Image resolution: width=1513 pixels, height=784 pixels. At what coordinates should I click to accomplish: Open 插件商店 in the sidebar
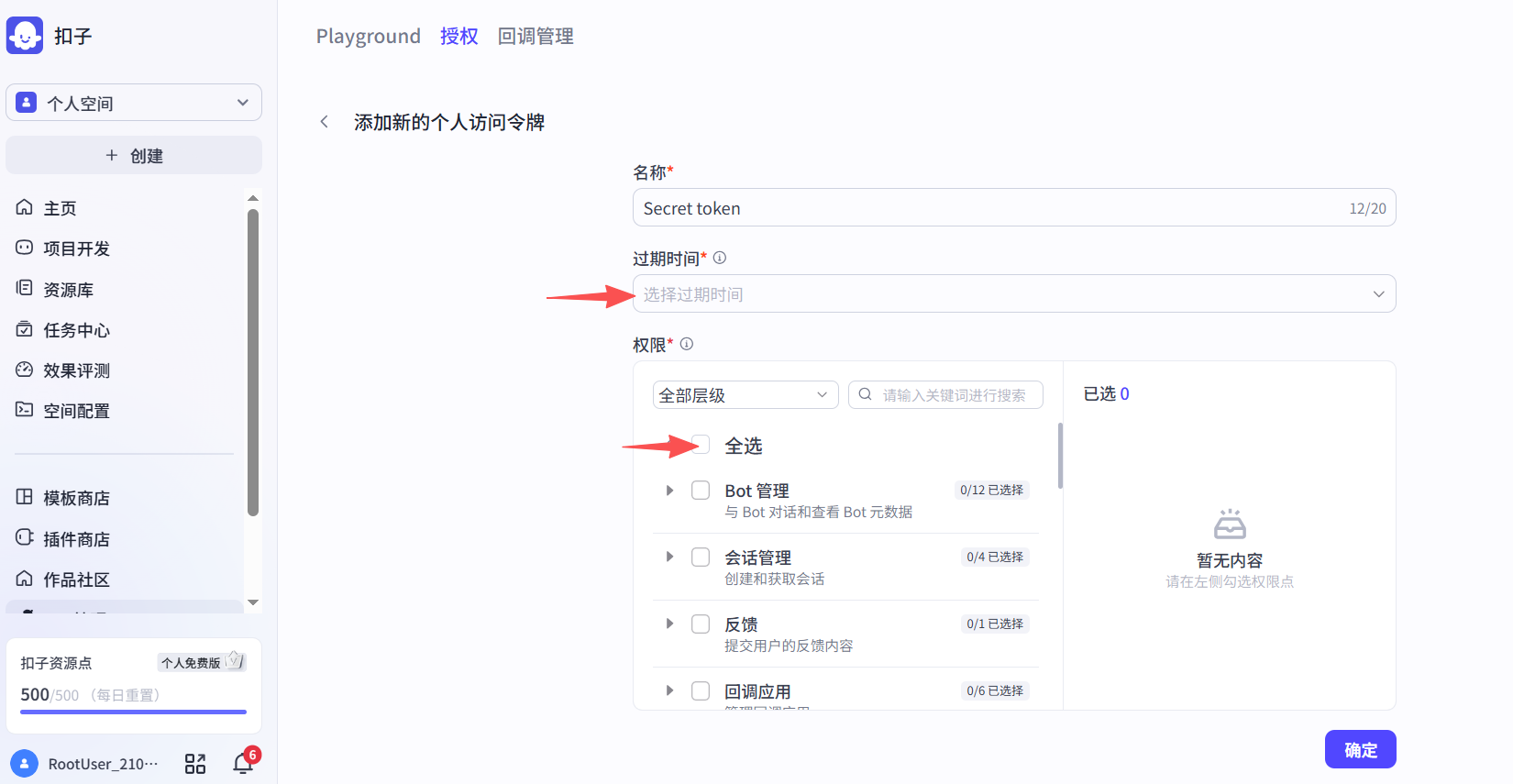click(x=76, y=539)
